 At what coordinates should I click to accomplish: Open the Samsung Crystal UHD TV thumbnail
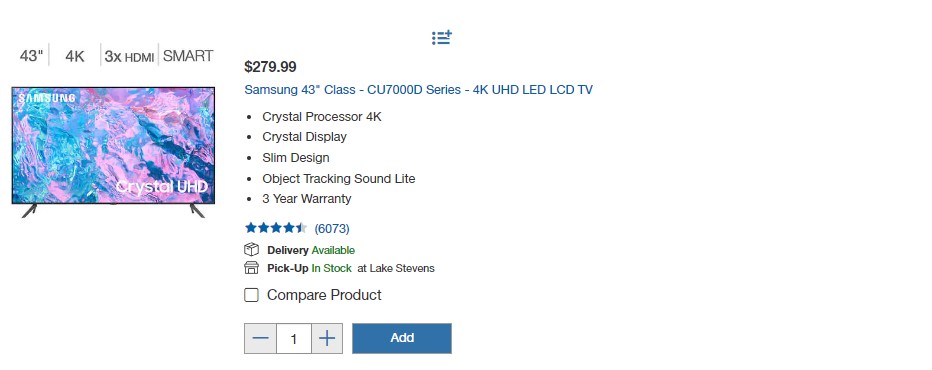(113, 152)
